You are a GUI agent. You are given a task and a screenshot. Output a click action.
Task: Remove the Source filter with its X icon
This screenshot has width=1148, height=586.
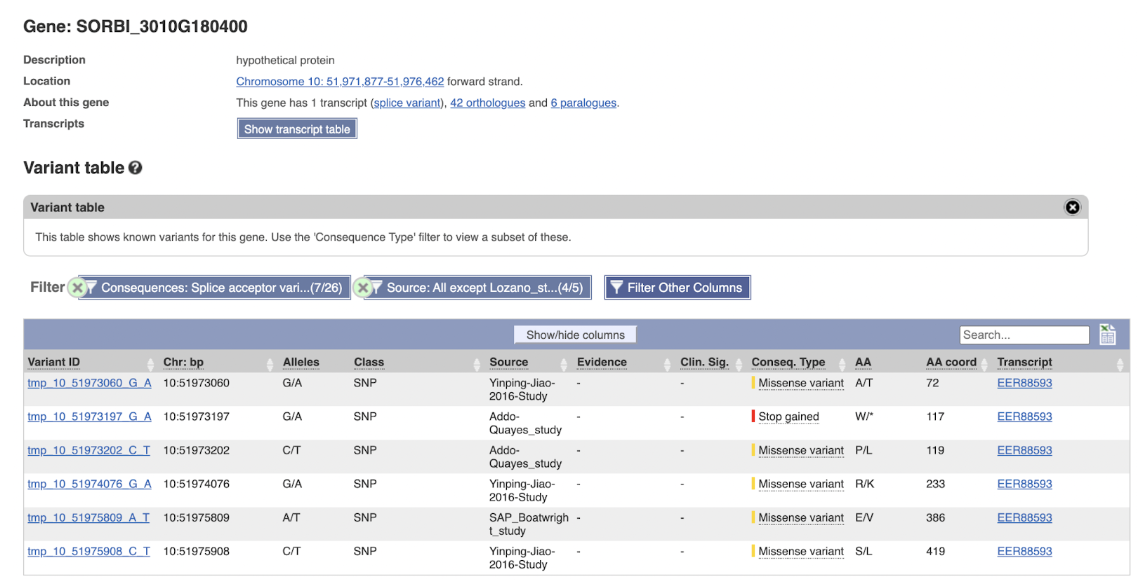(x=362, y=288)
